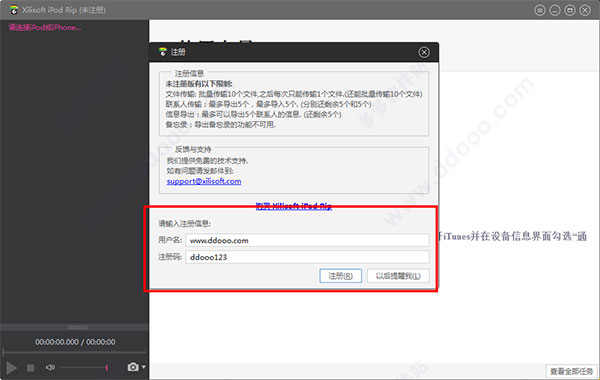Screen dimensions: 600x380
Task: Click the Xilisoft app icon in the title bar
Action: [14, 10]
